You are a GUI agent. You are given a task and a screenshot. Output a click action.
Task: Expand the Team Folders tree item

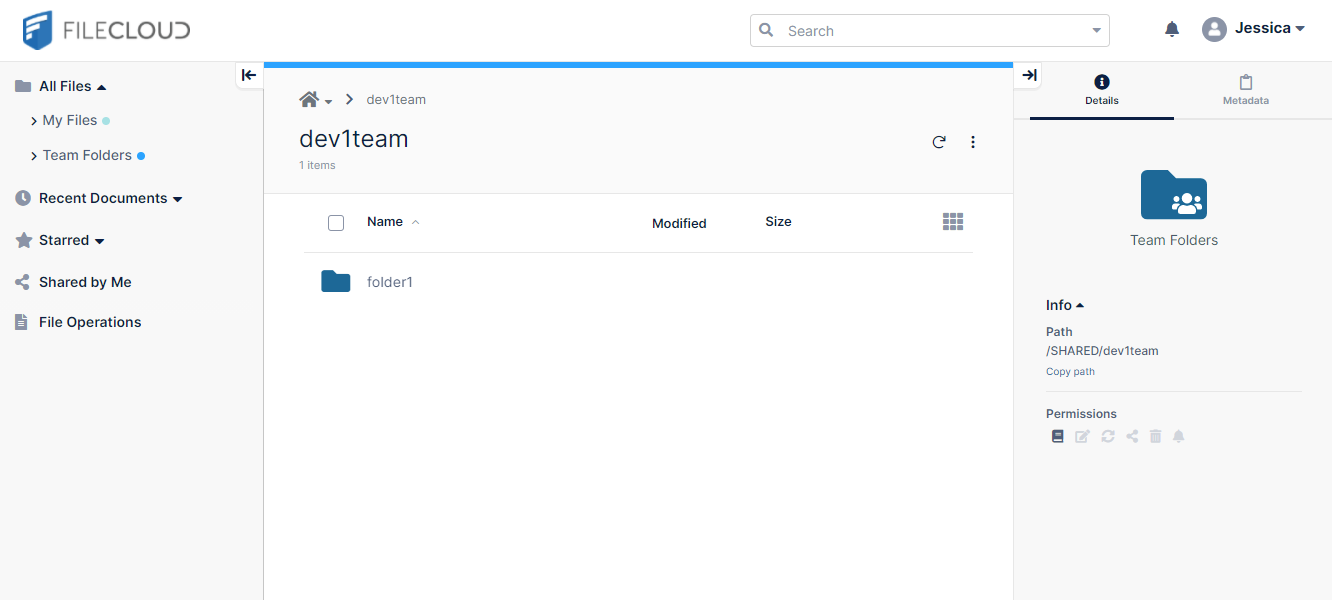[x=34, y=156]
